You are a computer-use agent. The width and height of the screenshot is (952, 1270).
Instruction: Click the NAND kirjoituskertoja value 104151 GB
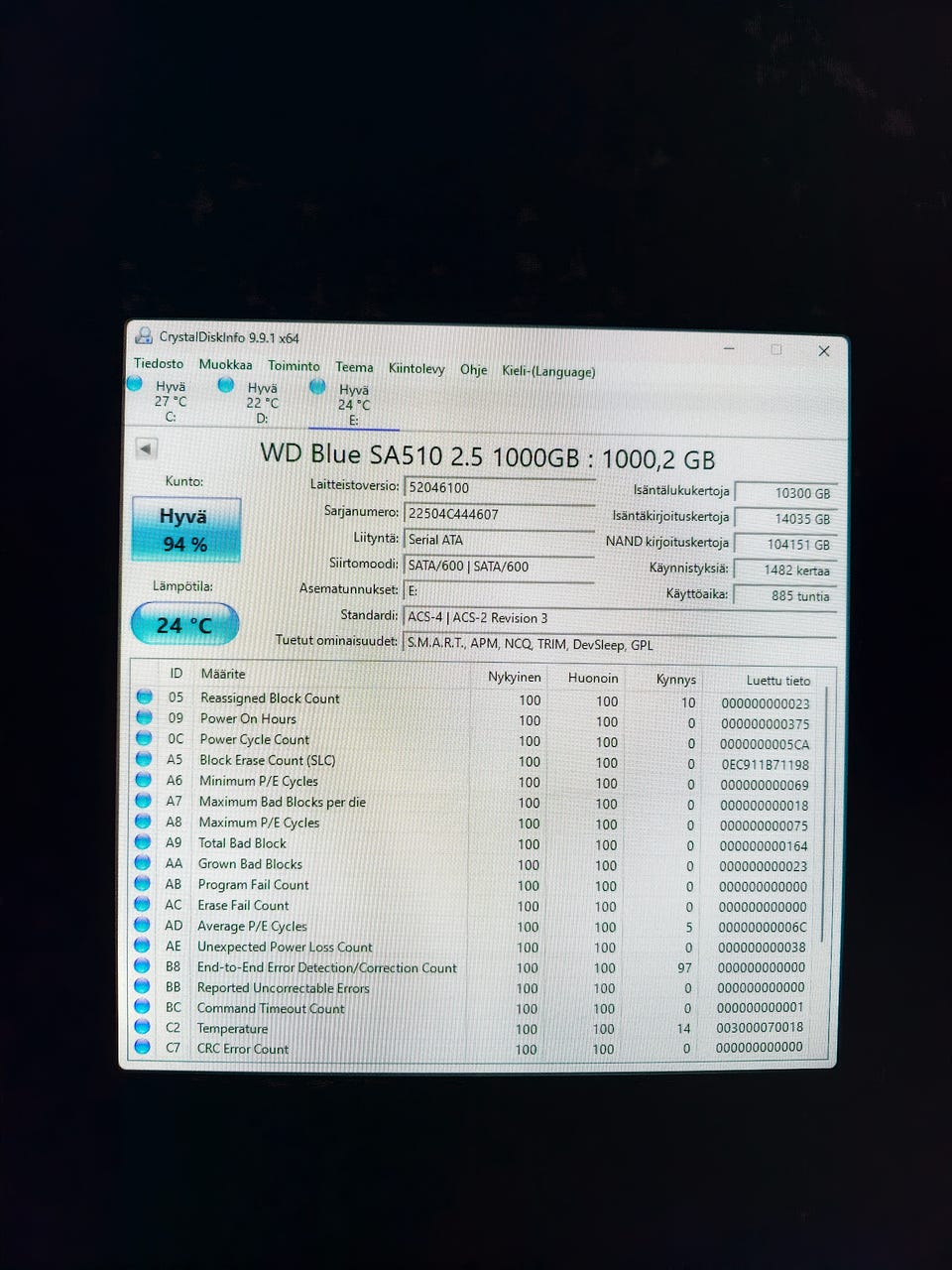[x=785, y=545]
